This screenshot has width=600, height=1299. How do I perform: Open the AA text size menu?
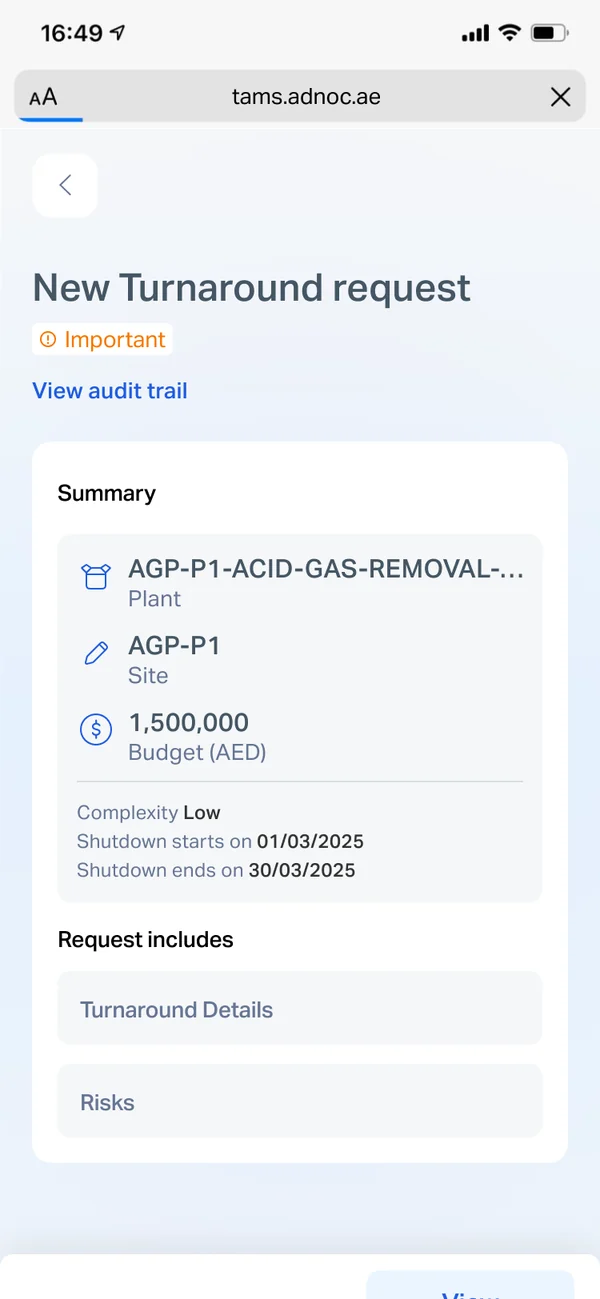43,97
